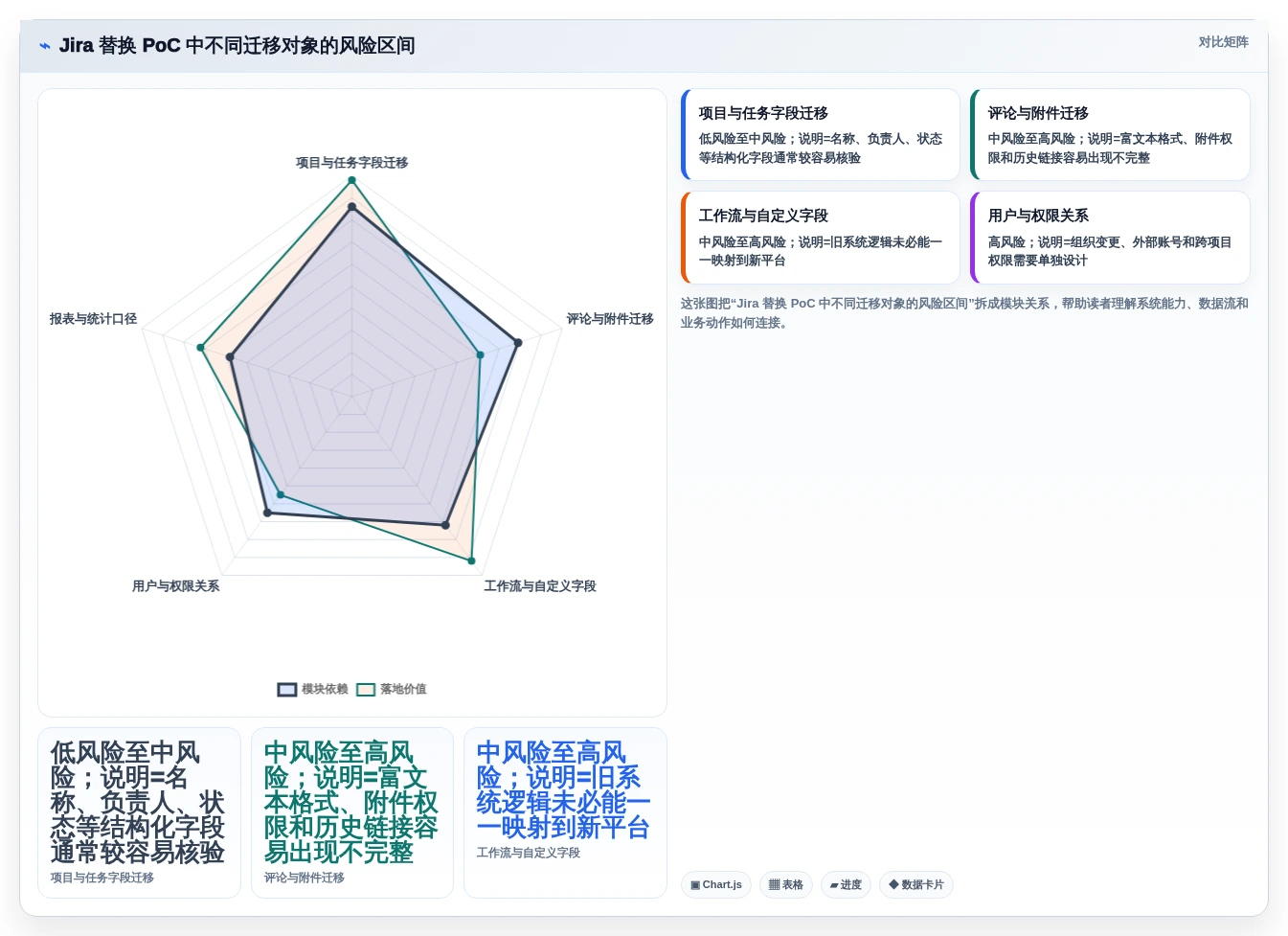The width and height of the screenshot is (1288, 936).
Task: Click the 对比矩阵 label in header
Action: coord(1223,42)
